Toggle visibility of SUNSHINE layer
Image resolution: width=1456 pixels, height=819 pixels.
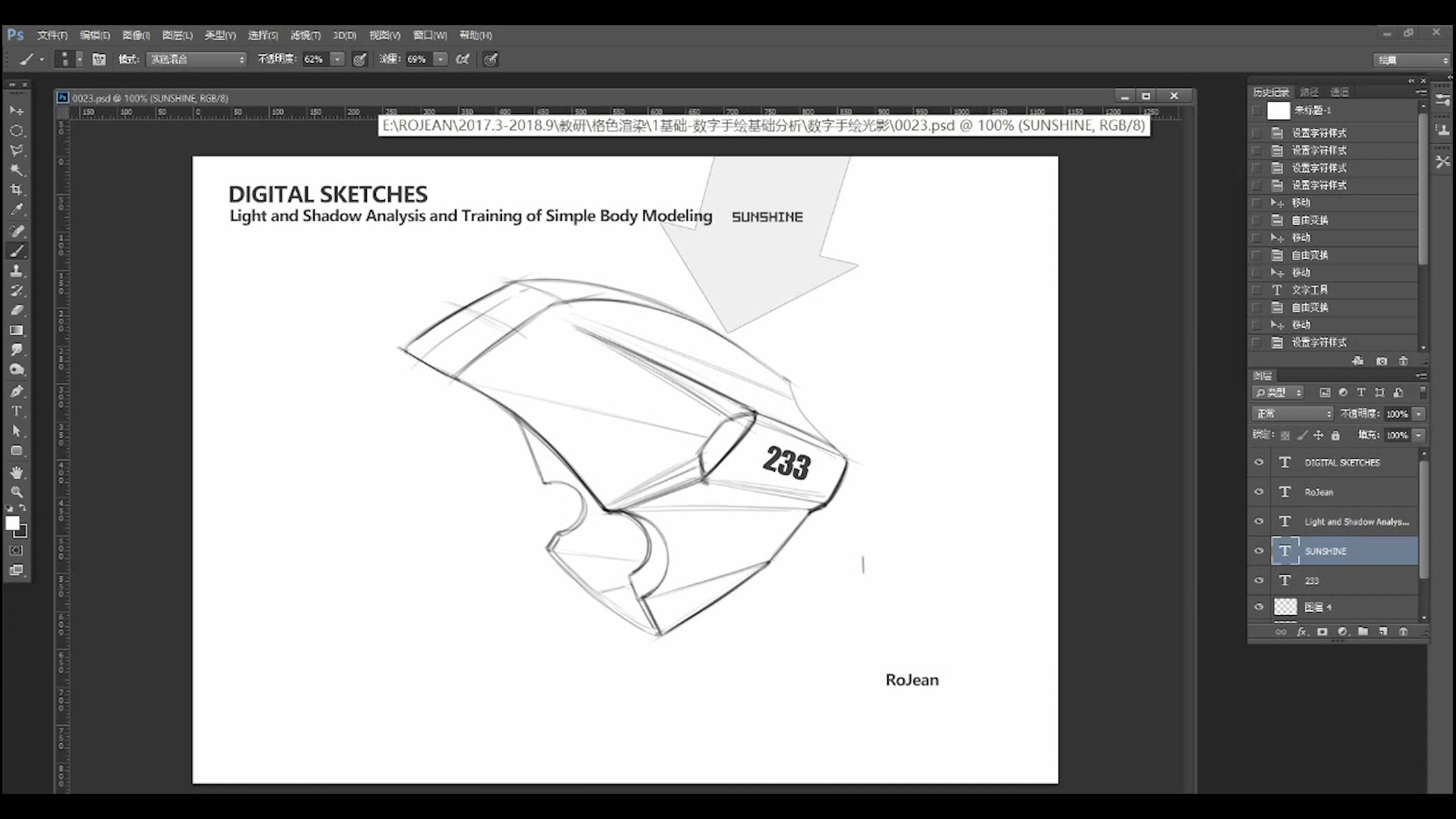pyautogui.click(x=1259, y=551)
